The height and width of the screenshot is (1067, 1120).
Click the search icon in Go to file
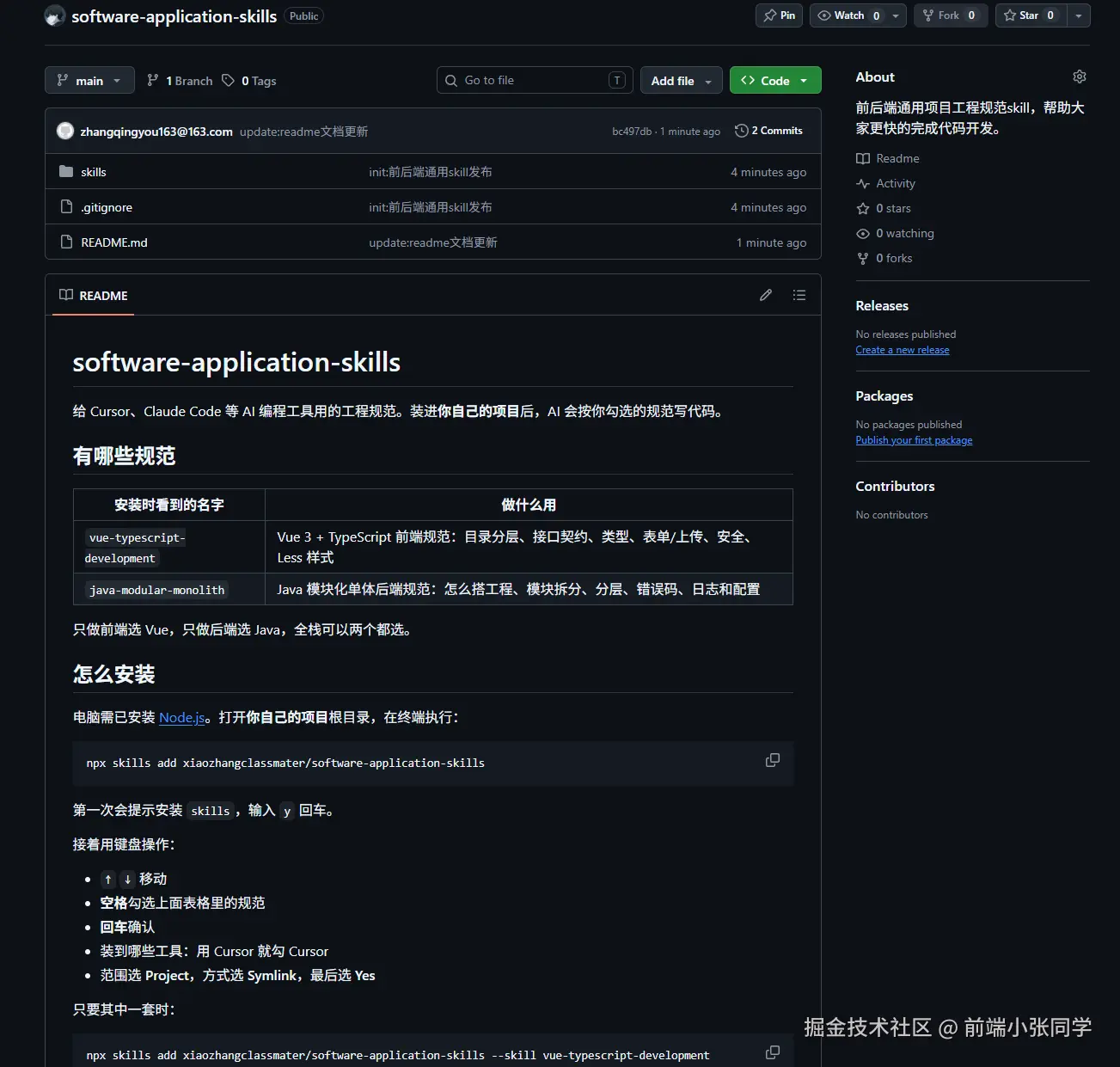pos(451,80)
